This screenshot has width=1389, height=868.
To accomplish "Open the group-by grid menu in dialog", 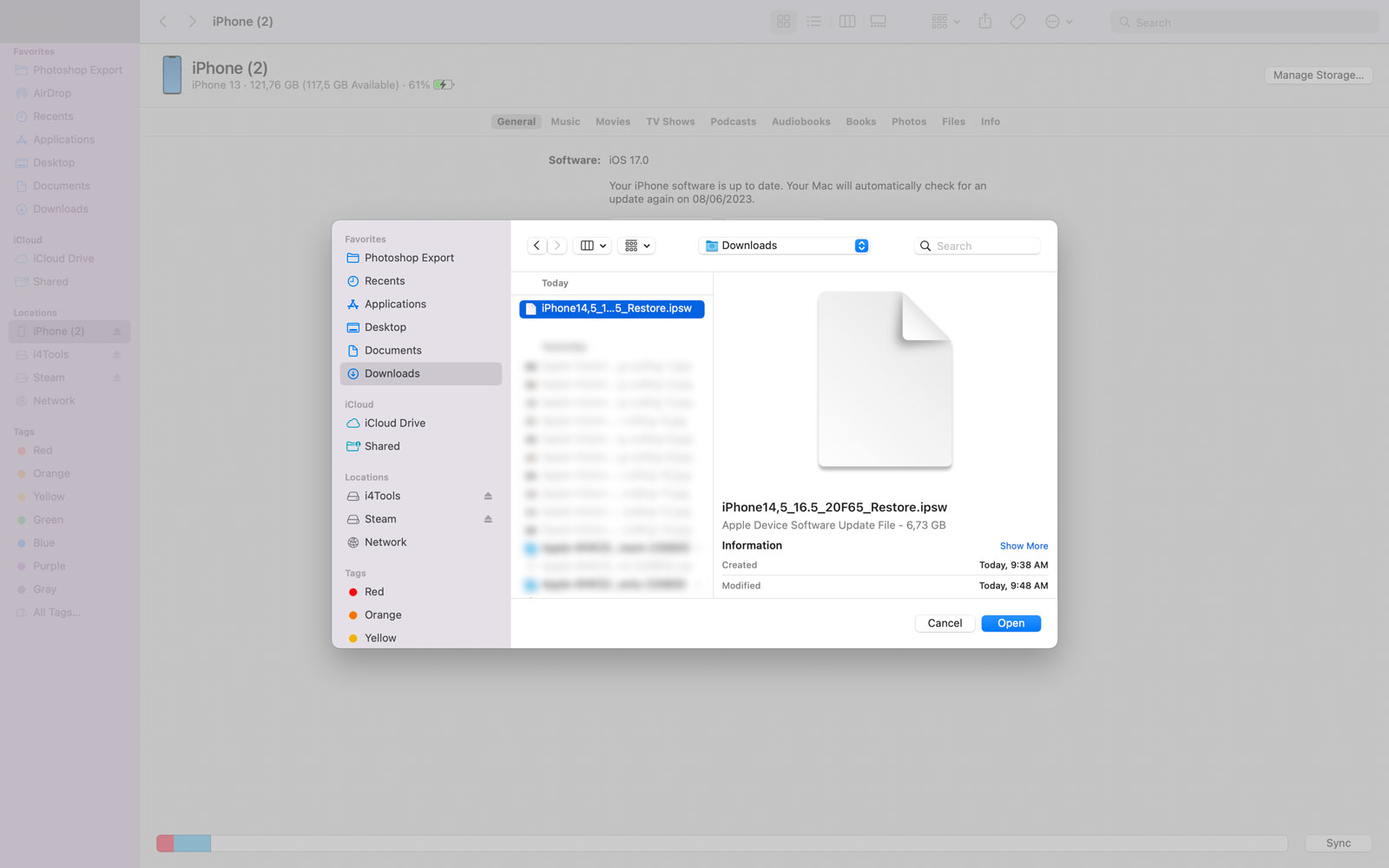I will point(636,246).
